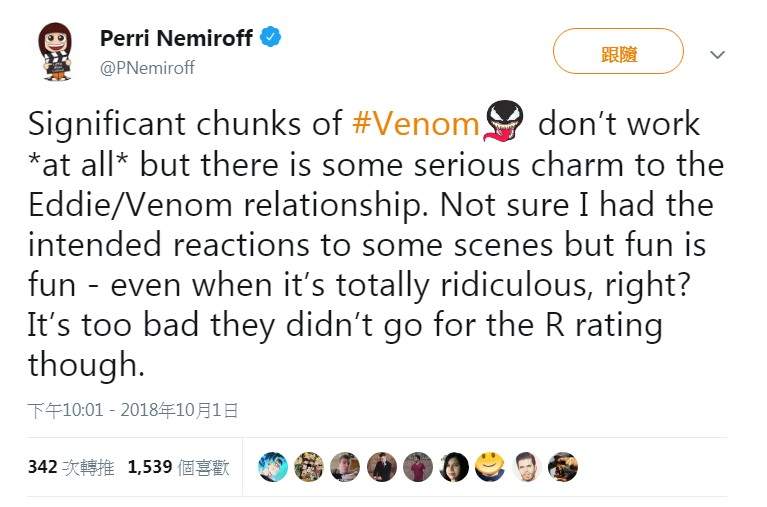Open the third liker avatar in the row
The height and width of the screenshot is (507, 767).
344,466
